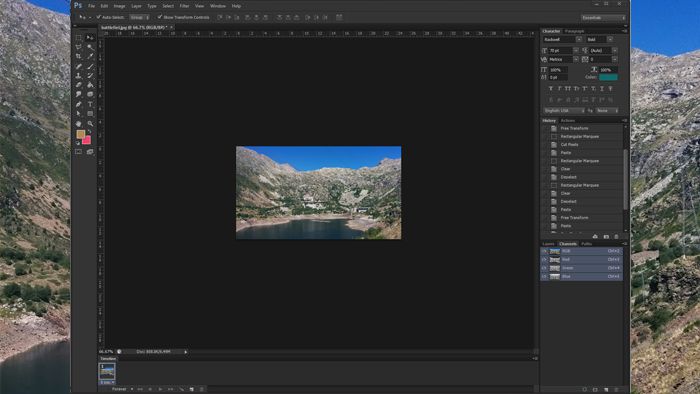The height and width of the screenshot is (394, 700).
Task: Hide the Red channel visibility
Action: click(544, 260)
